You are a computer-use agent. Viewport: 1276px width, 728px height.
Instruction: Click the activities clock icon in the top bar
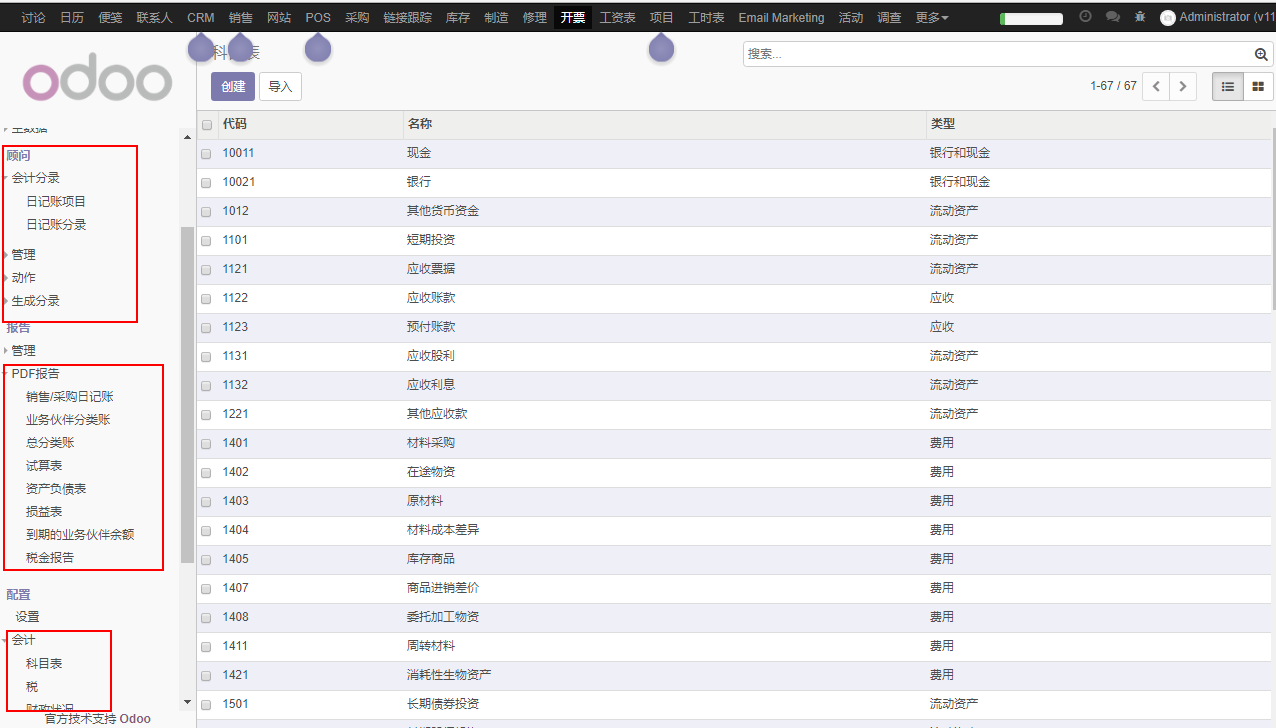(x=1085, y=17)
